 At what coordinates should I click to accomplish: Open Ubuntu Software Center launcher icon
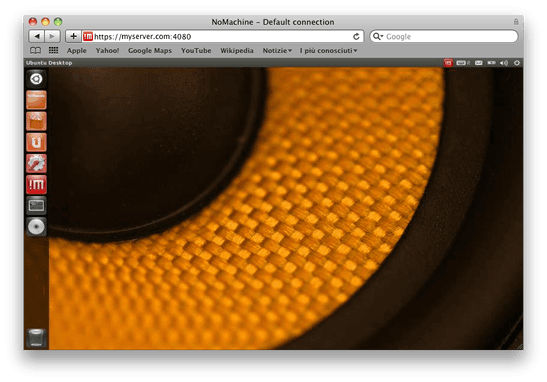tap(36, 121)
